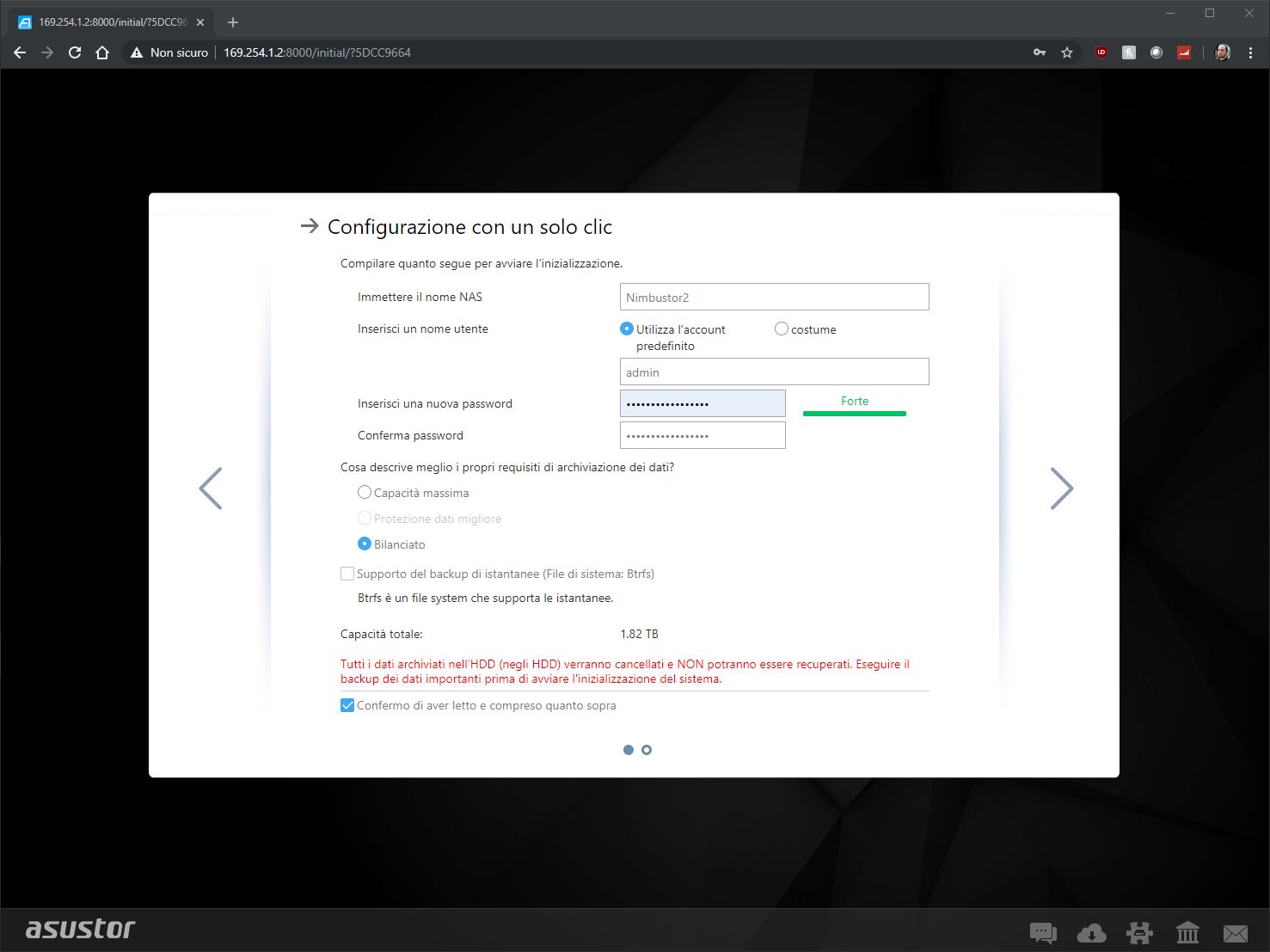
Task: Go back with the left chevron arrow
Action: 211,488
